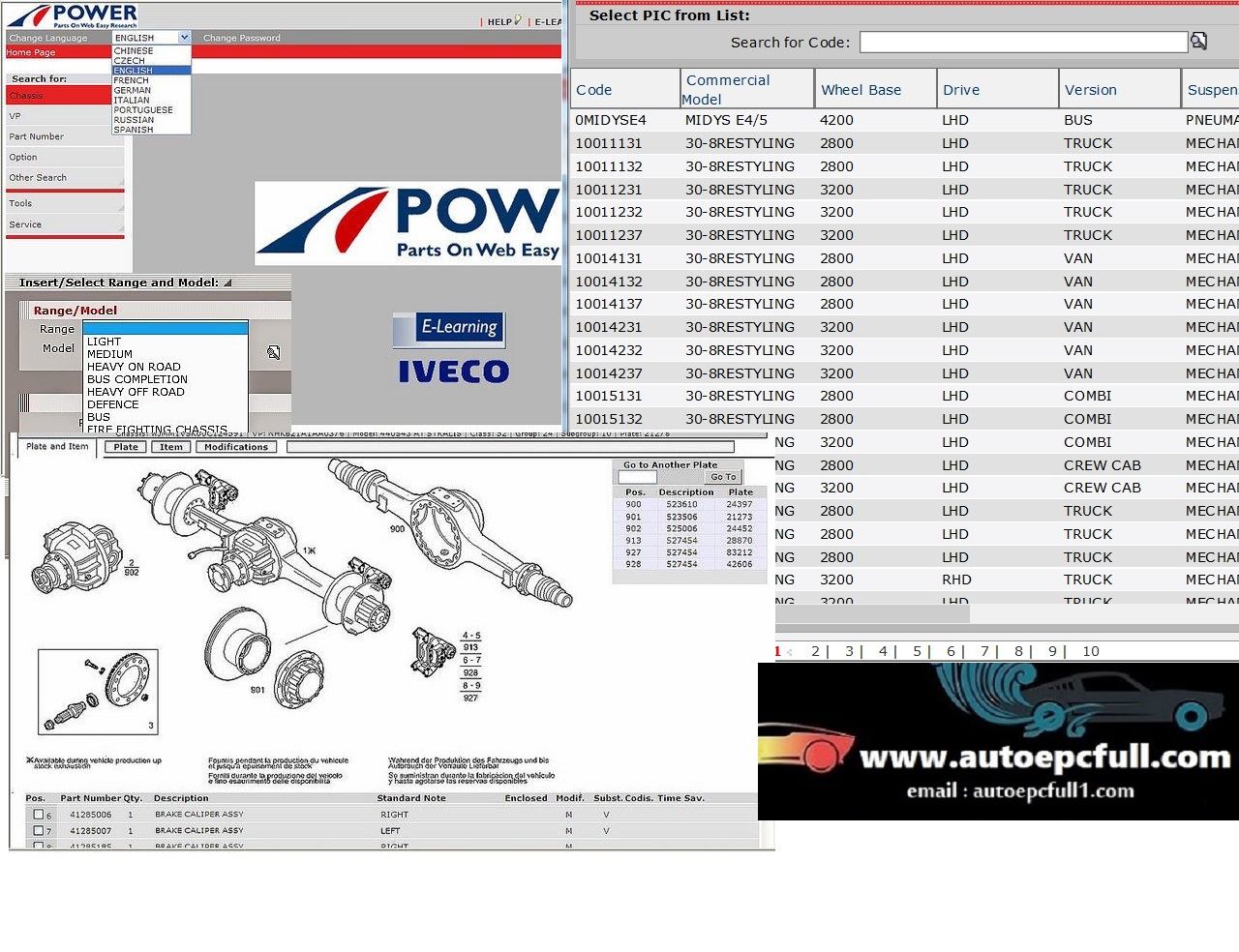Click the IVECO logo

453,372
